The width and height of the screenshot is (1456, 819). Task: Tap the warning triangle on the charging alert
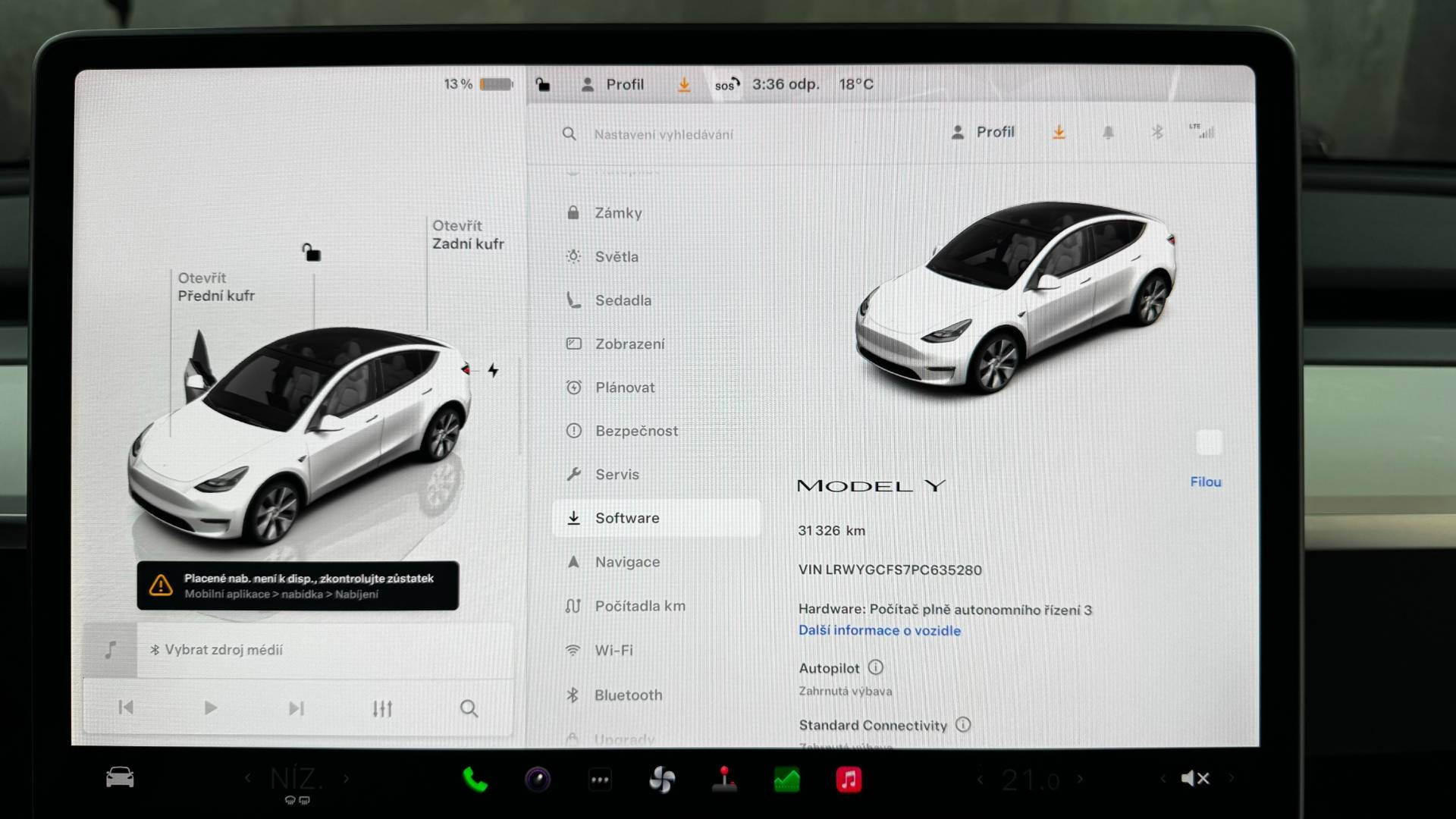pyautogui.click(x=161, y=585)
